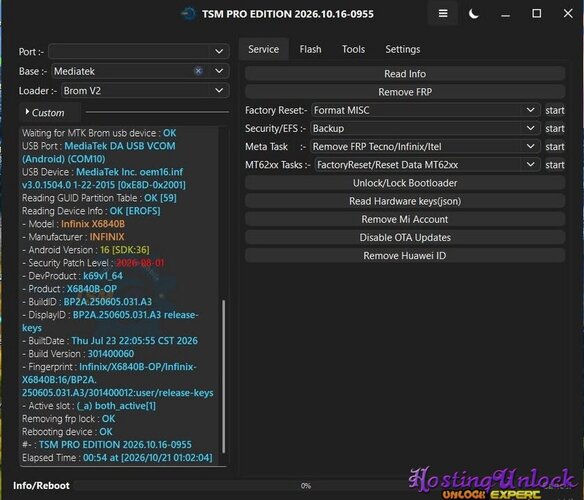Viewport: 584px width, 500px height.
Task: Open the Loader Brom V2 dropdown
Action: pyautogui.click(x=145, y=91)
